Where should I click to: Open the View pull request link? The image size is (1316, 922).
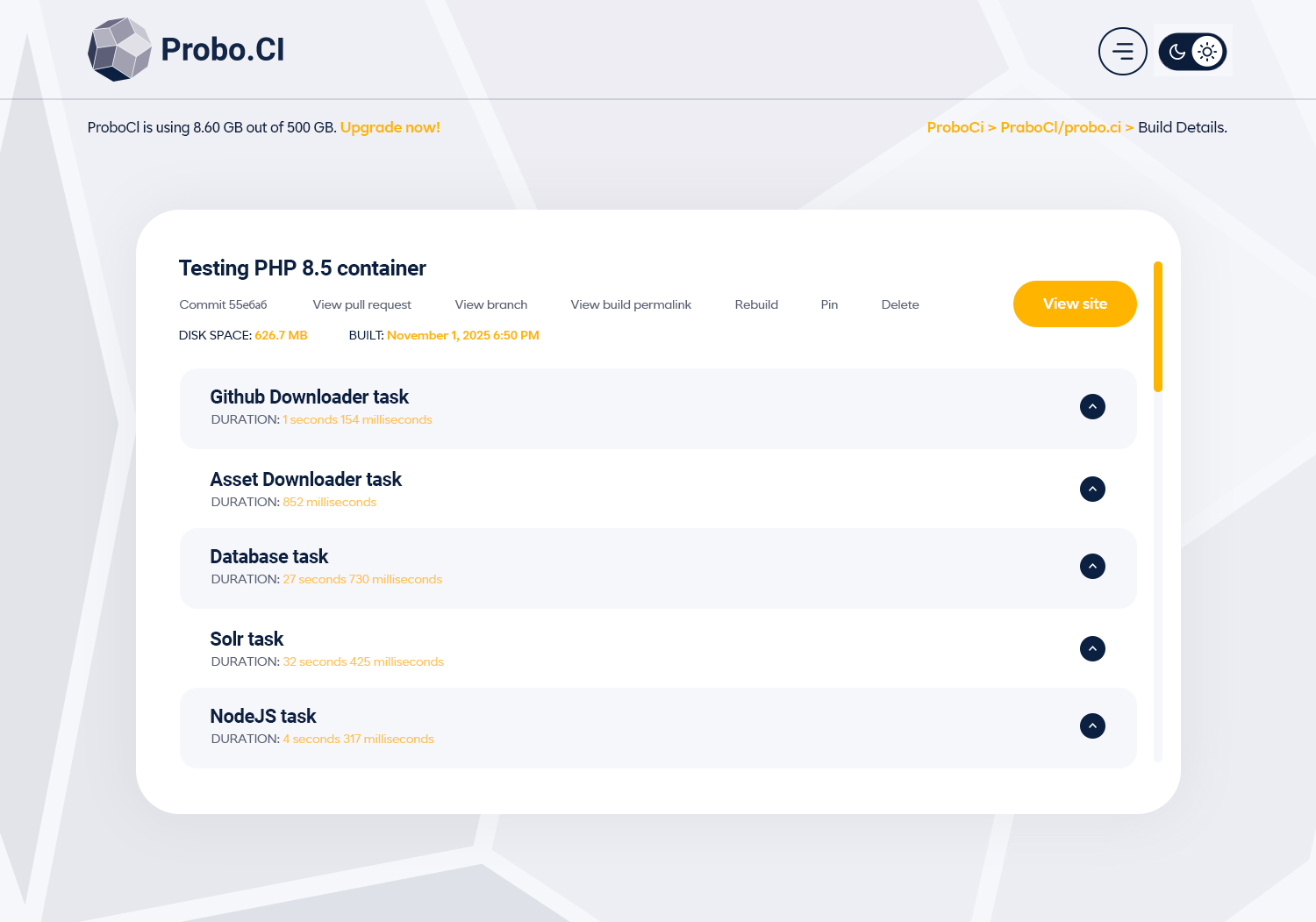tap(361, 304)
